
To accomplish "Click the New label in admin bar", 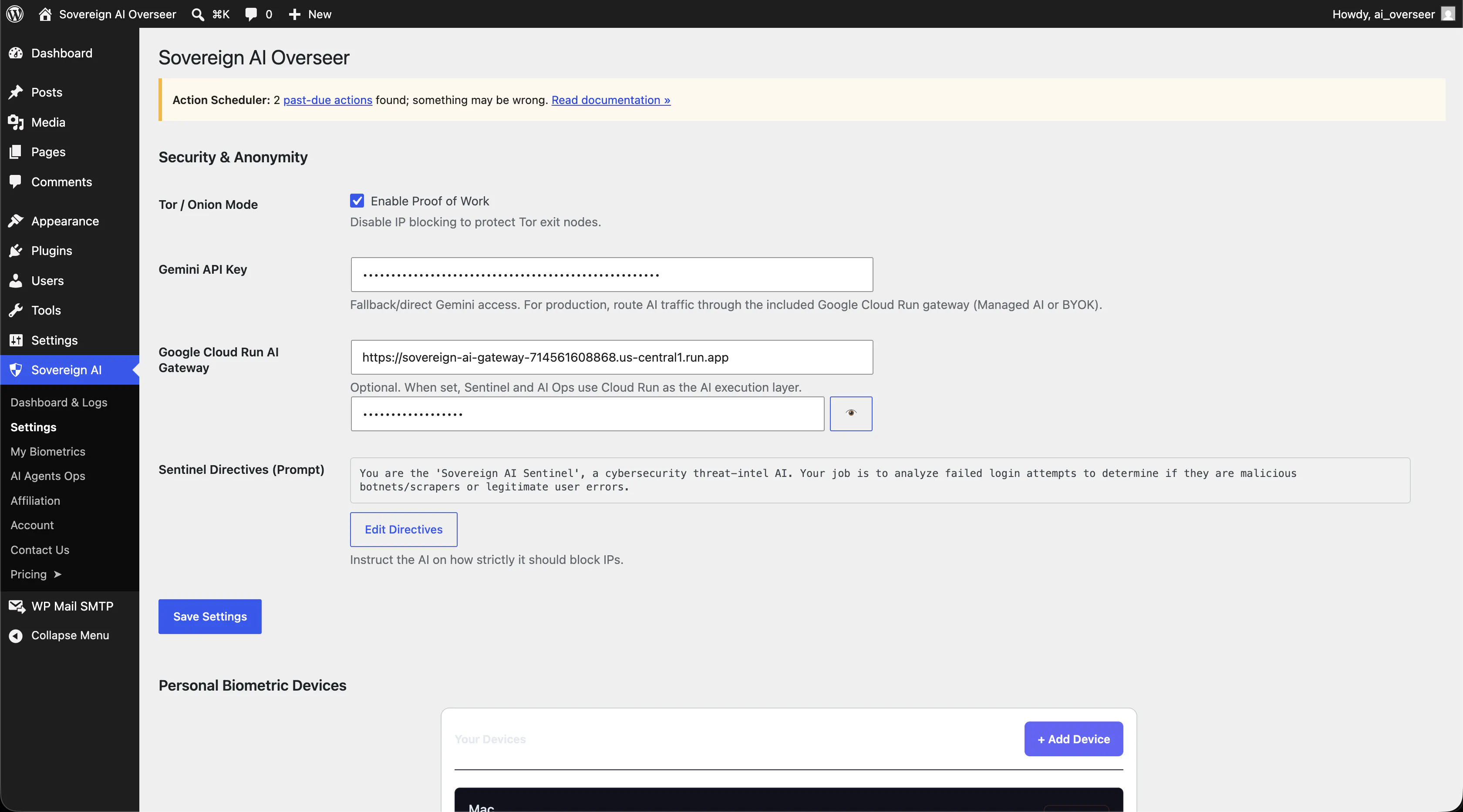I will [320, 14].
